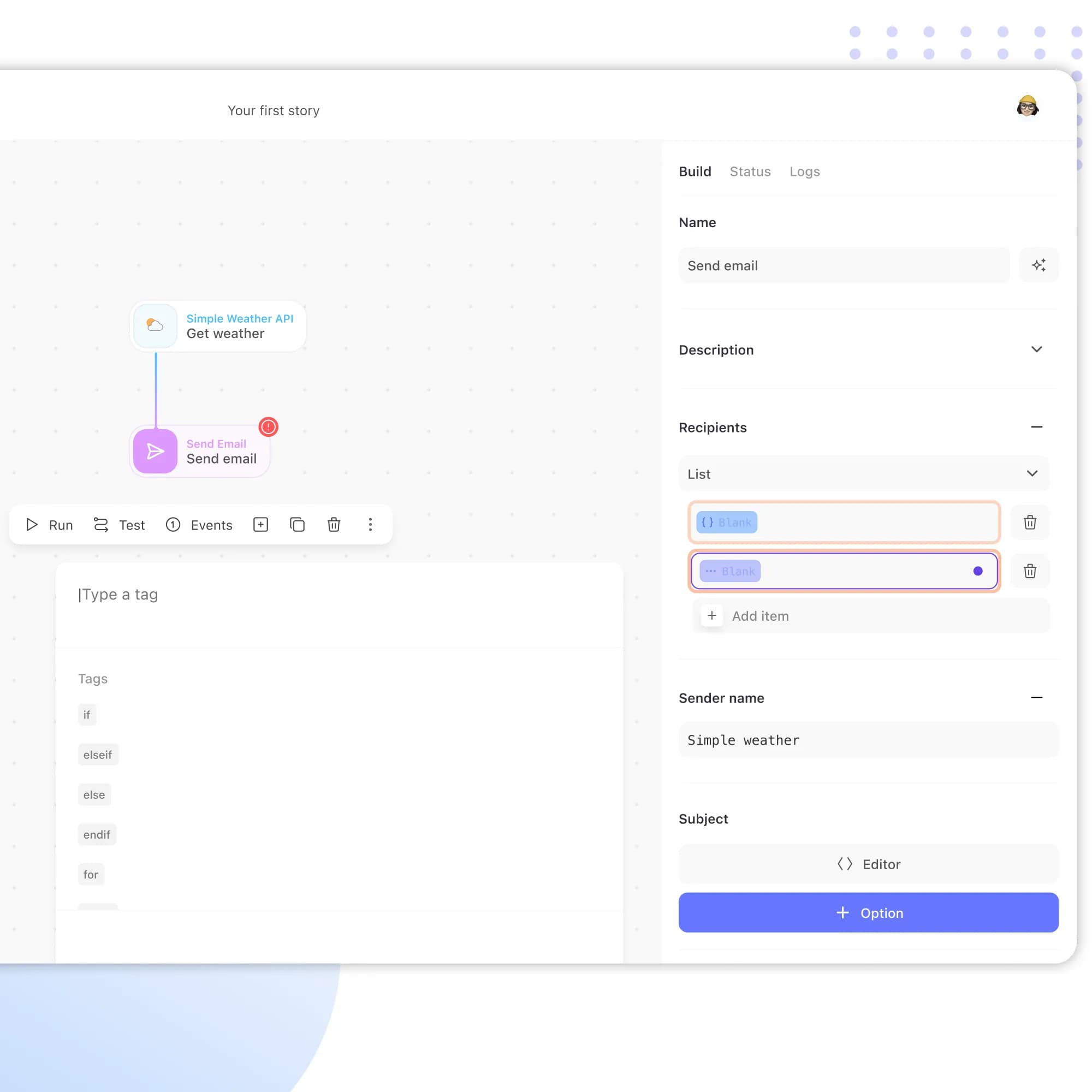Expand the Description section

1036,349
